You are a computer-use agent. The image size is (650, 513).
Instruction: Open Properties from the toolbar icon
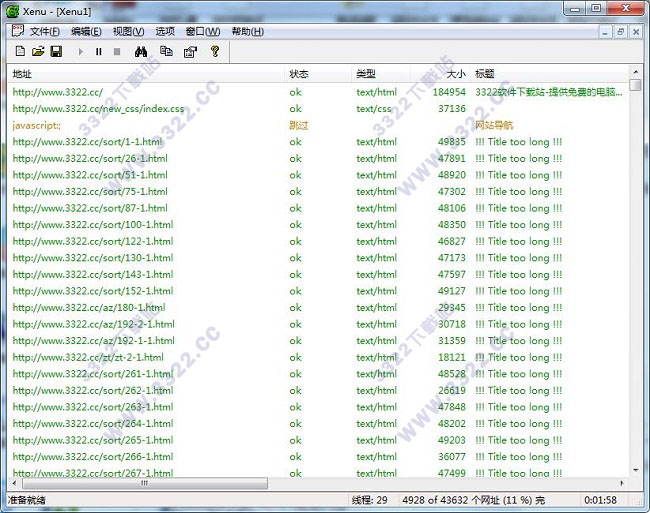190,51
